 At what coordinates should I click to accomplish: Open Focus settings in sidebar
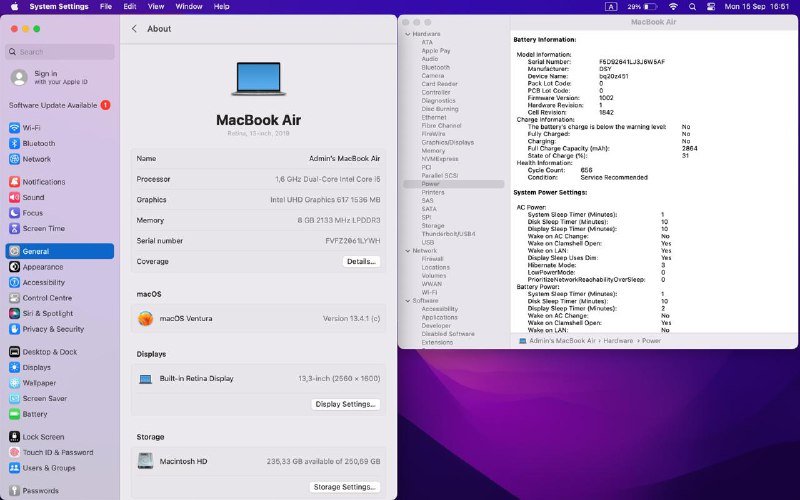tap(26, 213)
